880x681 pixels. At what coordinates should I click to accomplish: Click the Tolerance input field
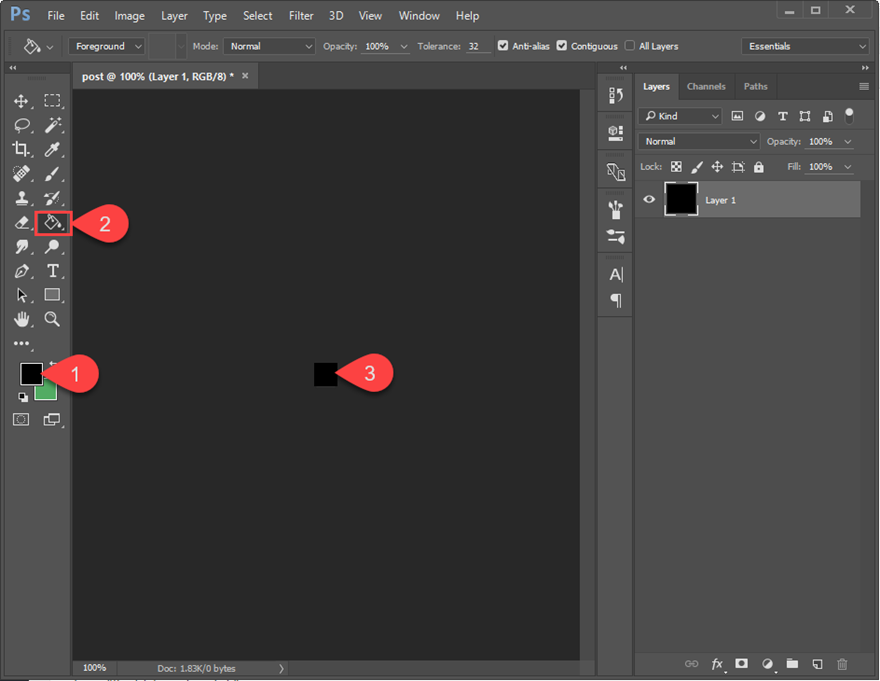tap(478, 46)
